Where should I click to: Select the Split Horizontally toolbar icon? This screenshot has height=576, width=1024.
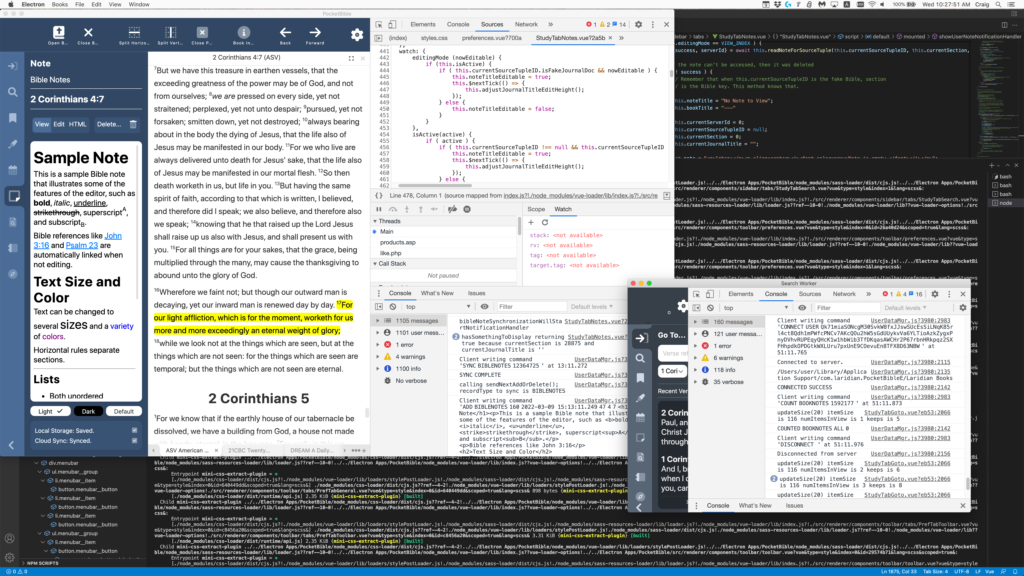[x=134, y=33]
